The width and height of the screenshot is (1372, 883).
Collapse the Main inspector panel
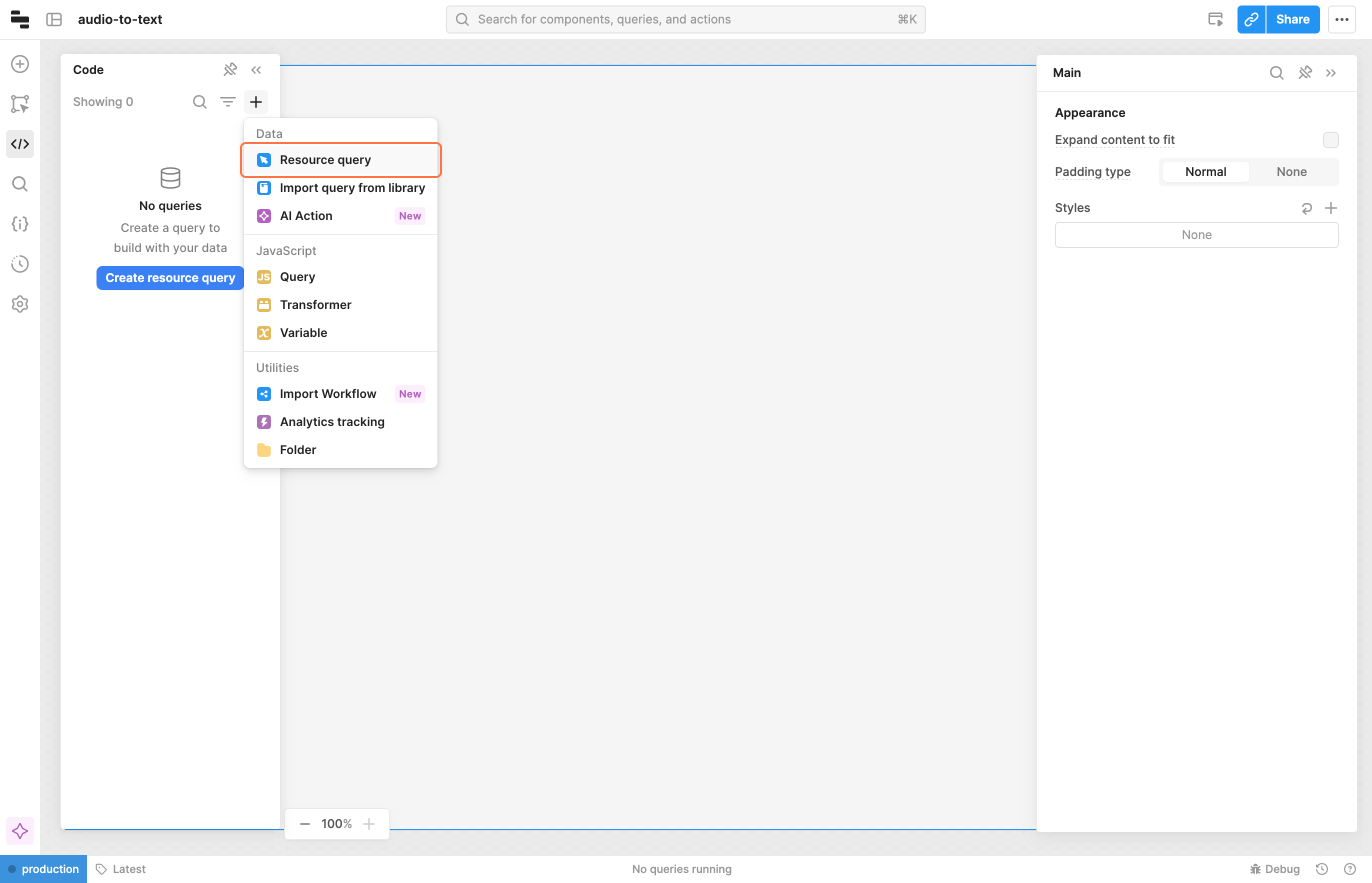(1330, 73)
